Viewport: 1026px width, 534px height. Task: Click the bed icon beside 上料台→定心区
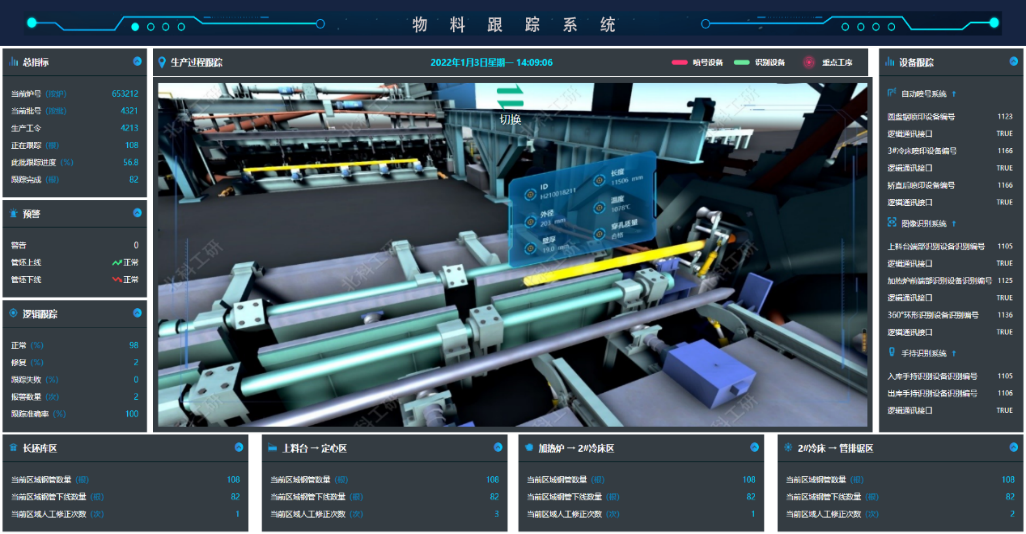(272, 448)
